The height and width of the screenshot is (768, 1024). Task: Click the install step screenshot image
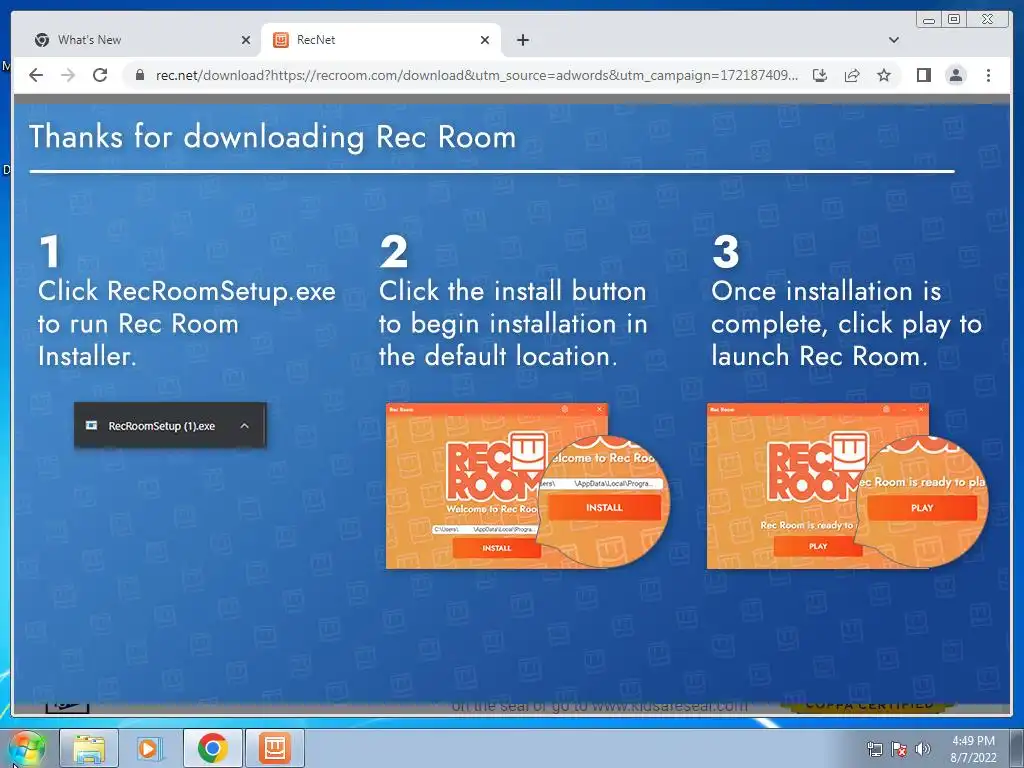pyautogui.click(x=528, y=486)
